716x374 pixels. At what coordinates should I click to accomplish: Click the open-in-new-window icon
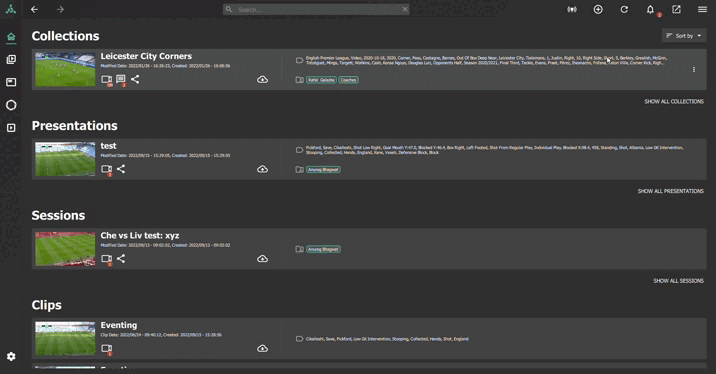pos(676,9)
